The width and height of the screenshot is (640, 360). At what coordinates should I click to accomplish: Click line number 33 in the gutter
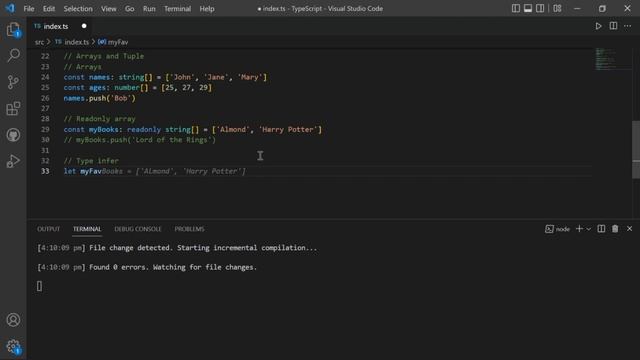(45, 171)
